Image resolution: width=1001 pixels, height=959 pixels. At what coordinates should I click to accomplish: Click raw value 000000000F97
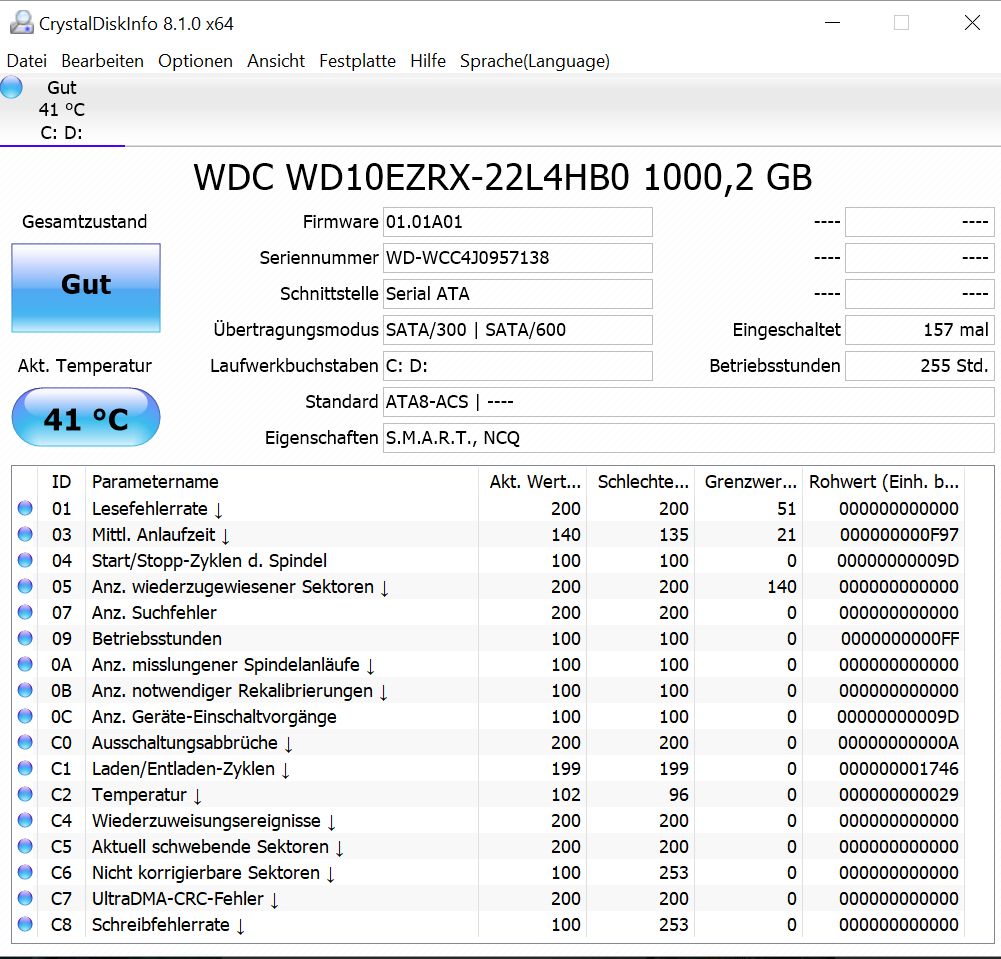pos(899,535)
